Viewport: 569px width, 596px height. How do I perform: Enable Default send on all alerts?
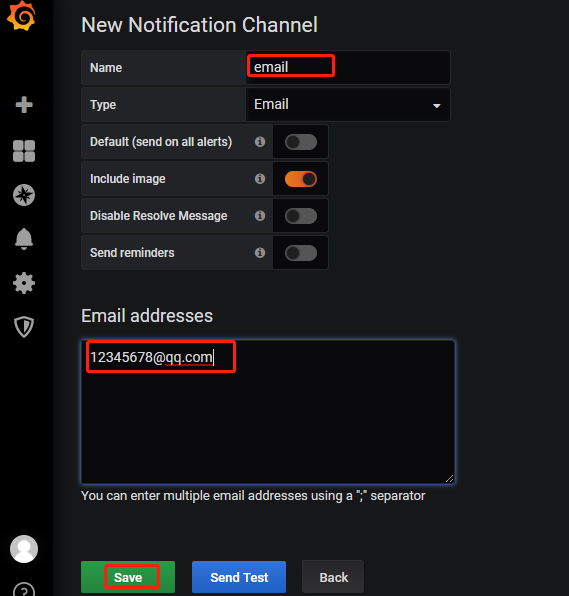[301, 142]
